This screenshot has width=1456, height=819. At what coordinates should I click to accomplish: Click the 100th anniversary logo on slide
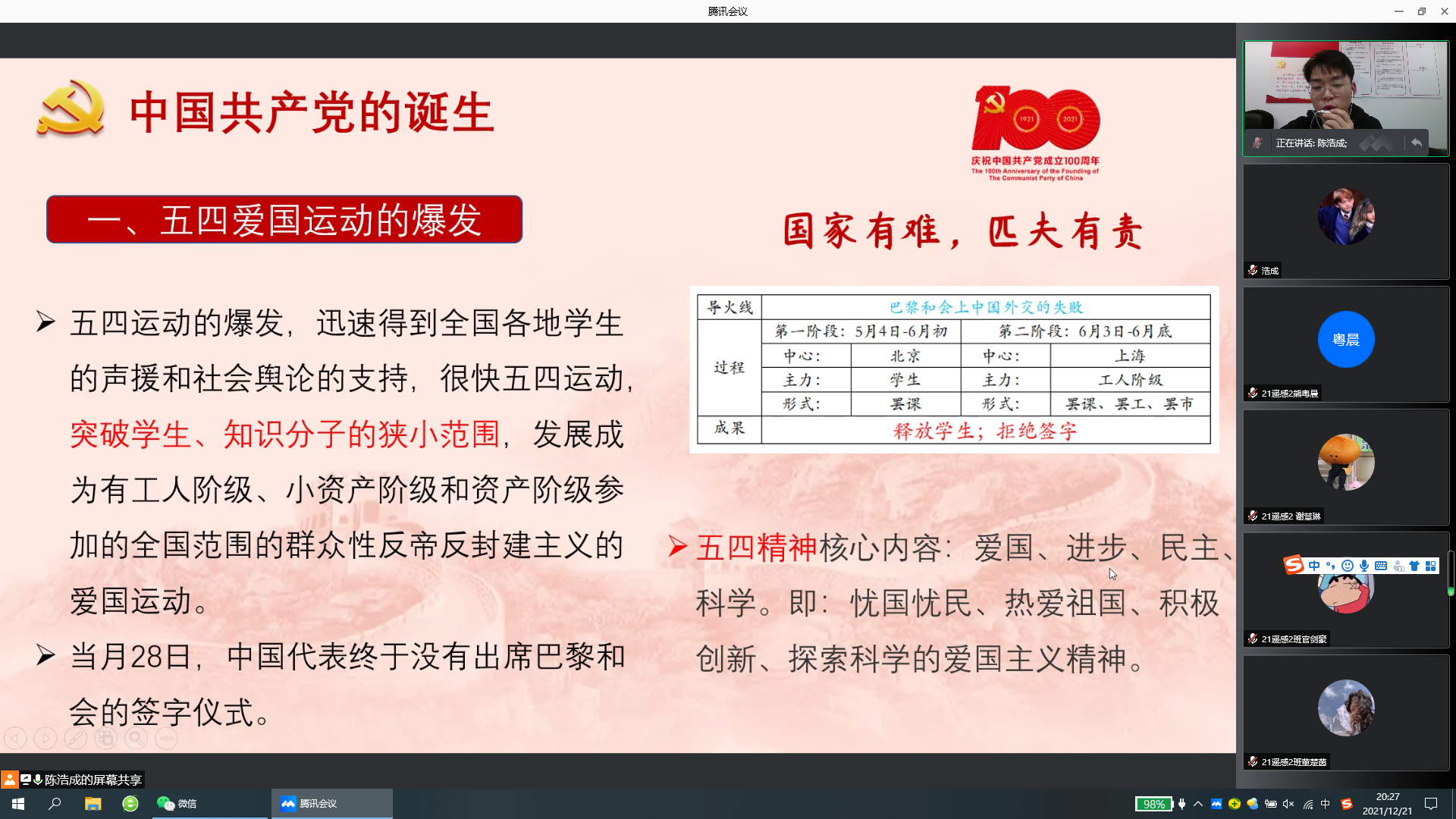tap(1036, 133)
